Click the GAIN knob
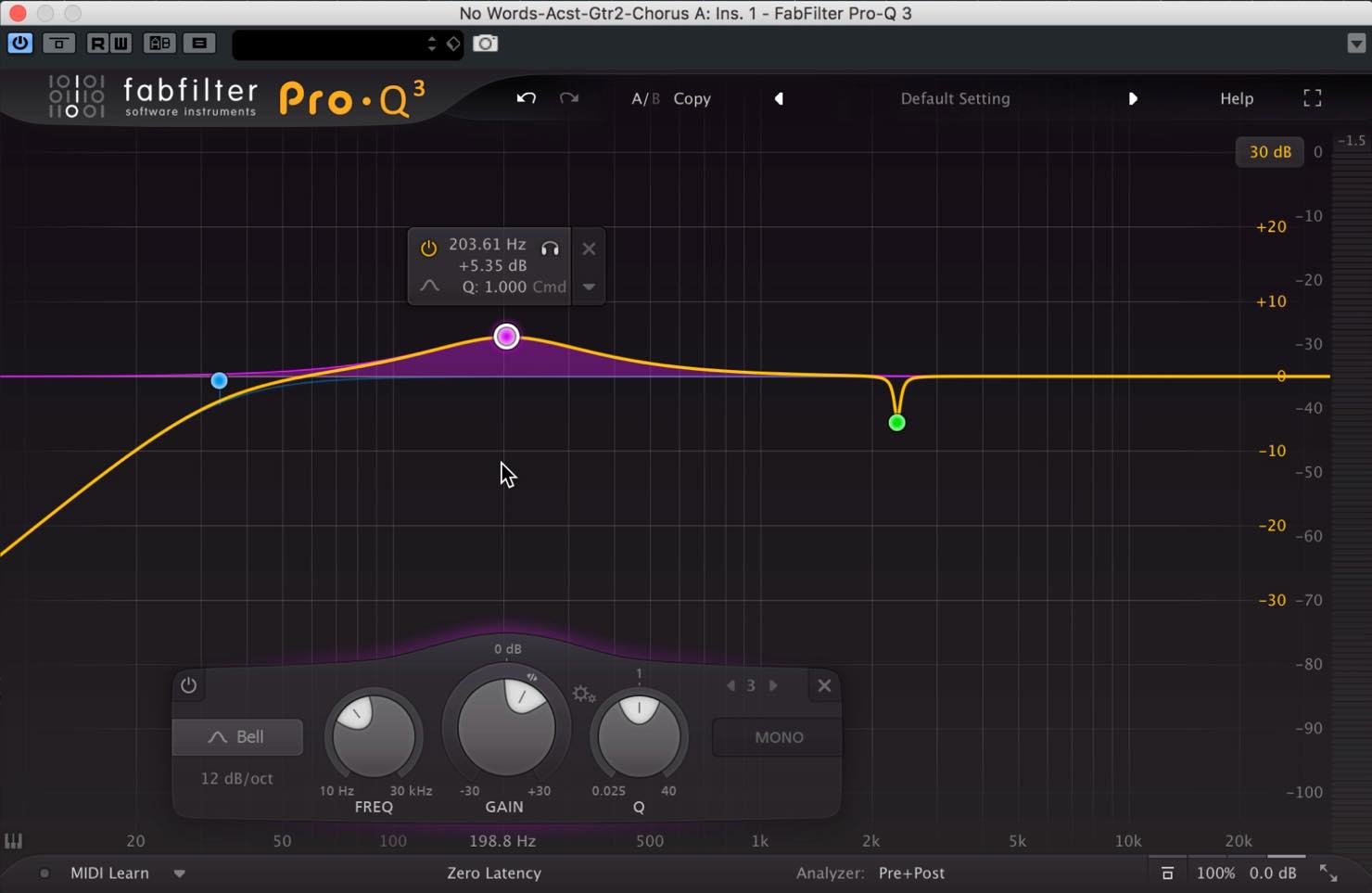Image resolution: width=1372 pixels, height=893 pixels. tap(506, 726)
